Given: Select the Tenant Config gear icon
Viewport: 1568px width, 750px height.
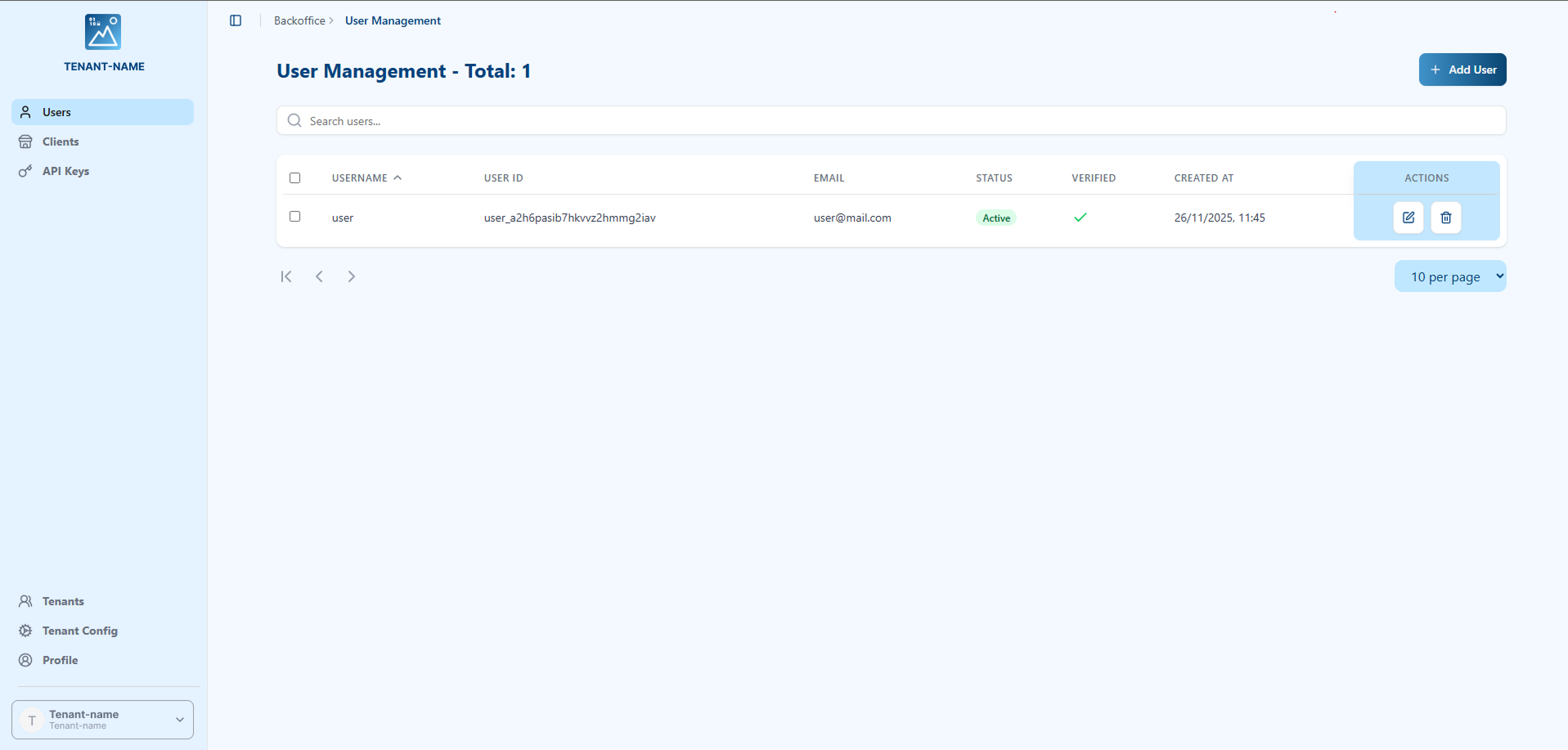Looking at the screenshot, I should click(x=25, y=631).
